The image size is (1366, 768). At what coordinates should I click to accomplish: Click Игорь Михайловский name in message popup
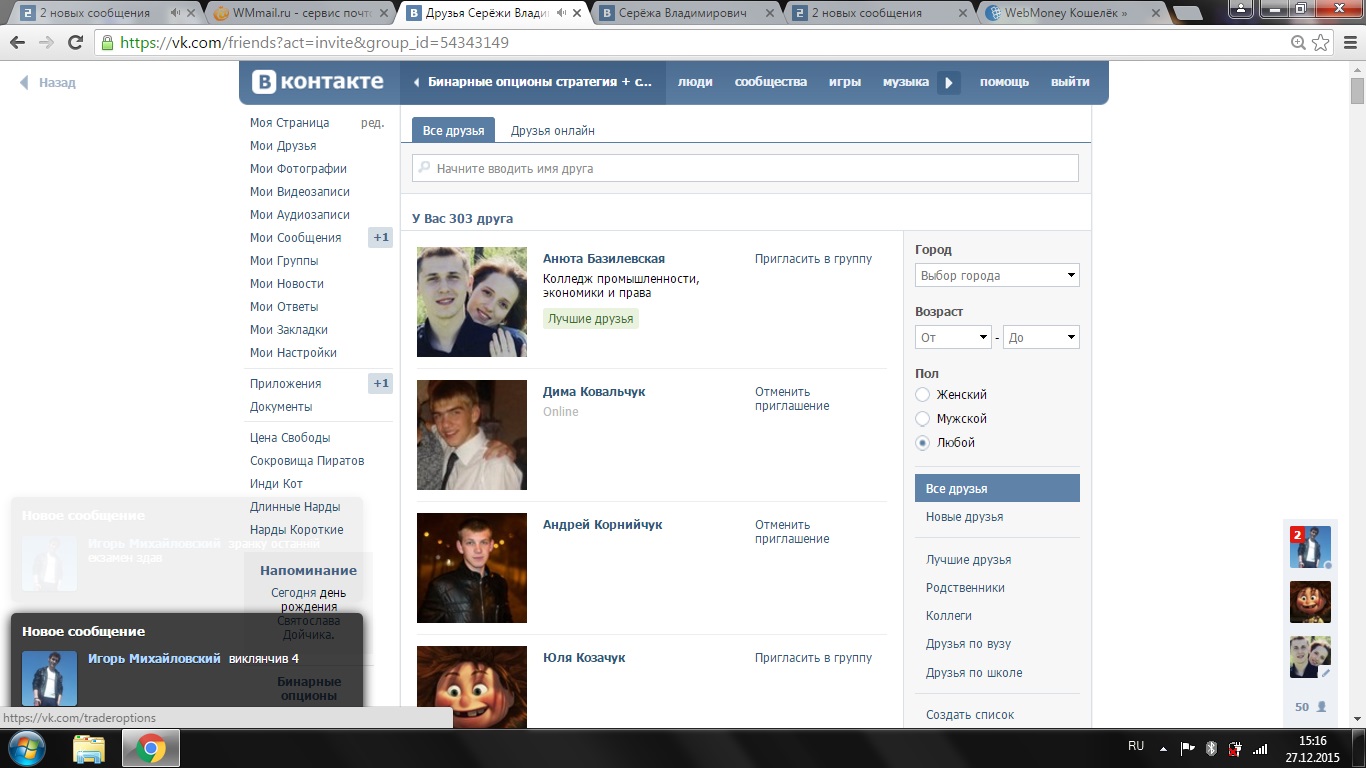point(154,658)
